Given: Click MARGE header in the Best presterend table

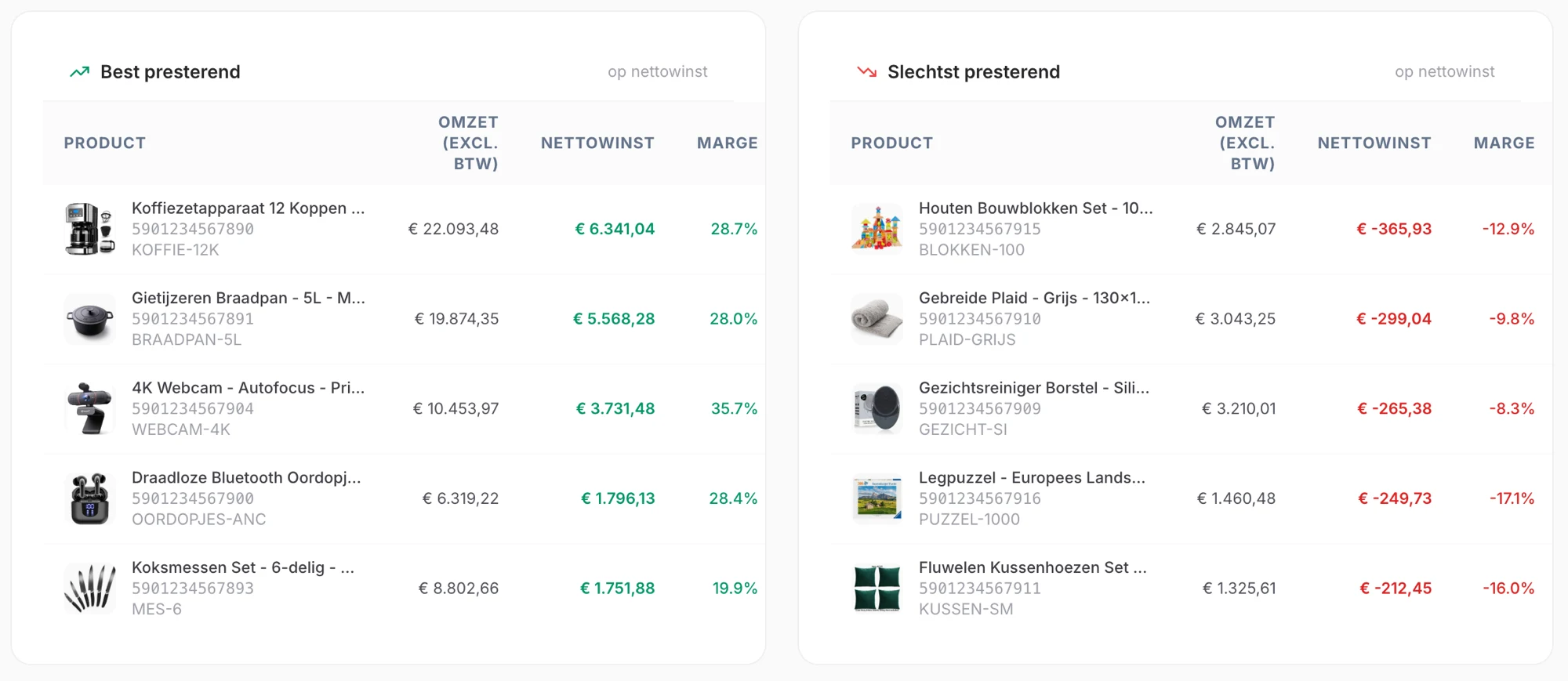Looking at the screenshot, I should [x=728, y=143].
